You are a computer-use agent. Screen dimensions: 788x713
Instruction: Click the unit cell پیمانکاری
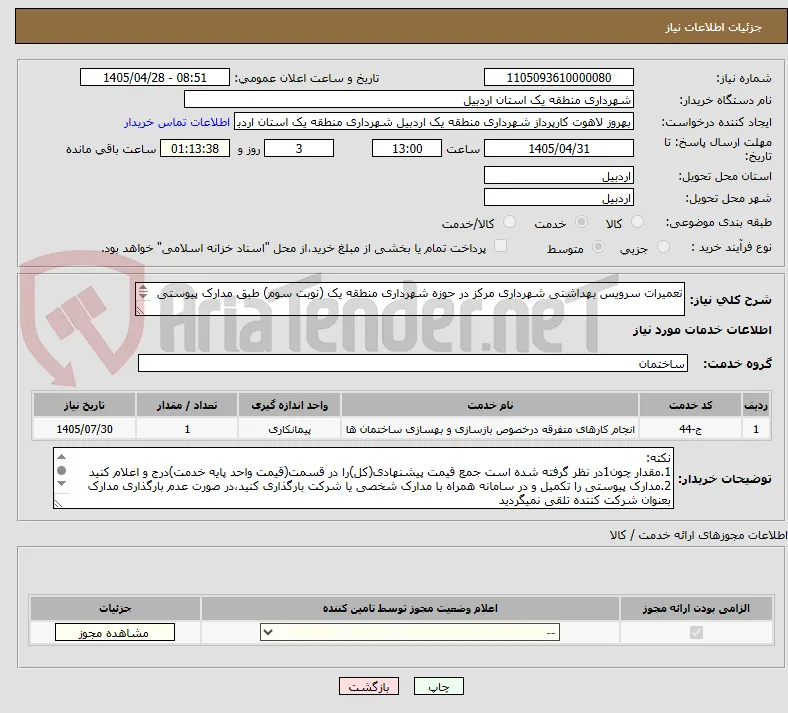click(x=289, y=429)
